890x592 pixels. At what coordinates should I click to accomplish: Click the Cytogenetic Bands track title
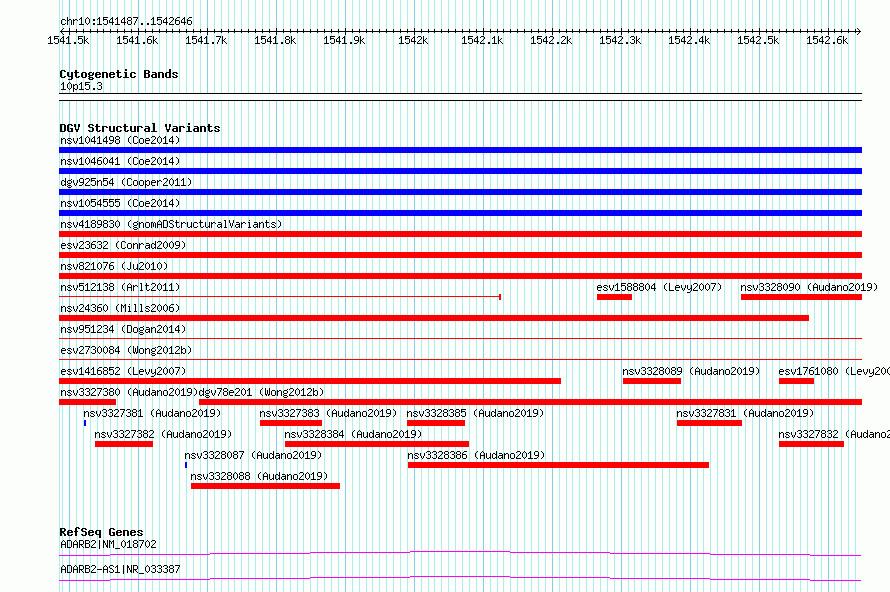coord(119,74)
